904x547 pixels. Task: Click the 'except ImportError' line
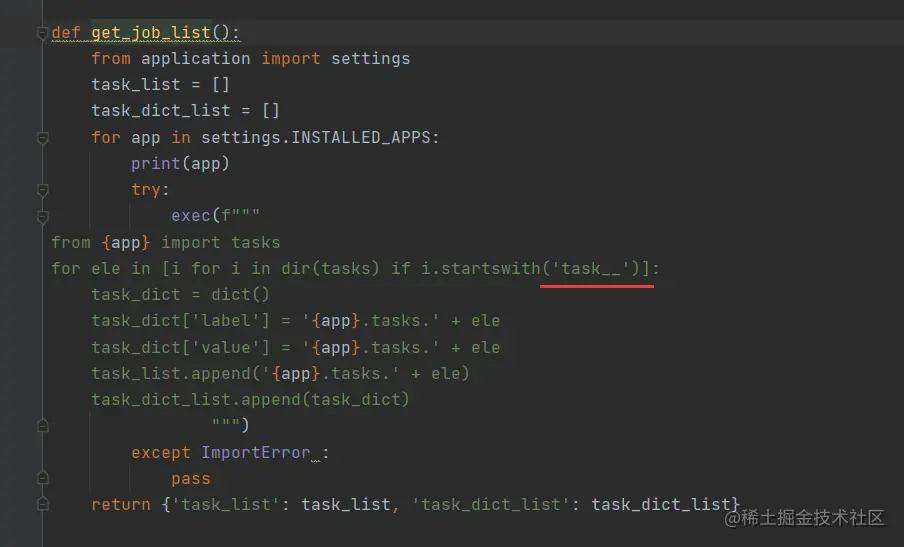click(230, 452)
